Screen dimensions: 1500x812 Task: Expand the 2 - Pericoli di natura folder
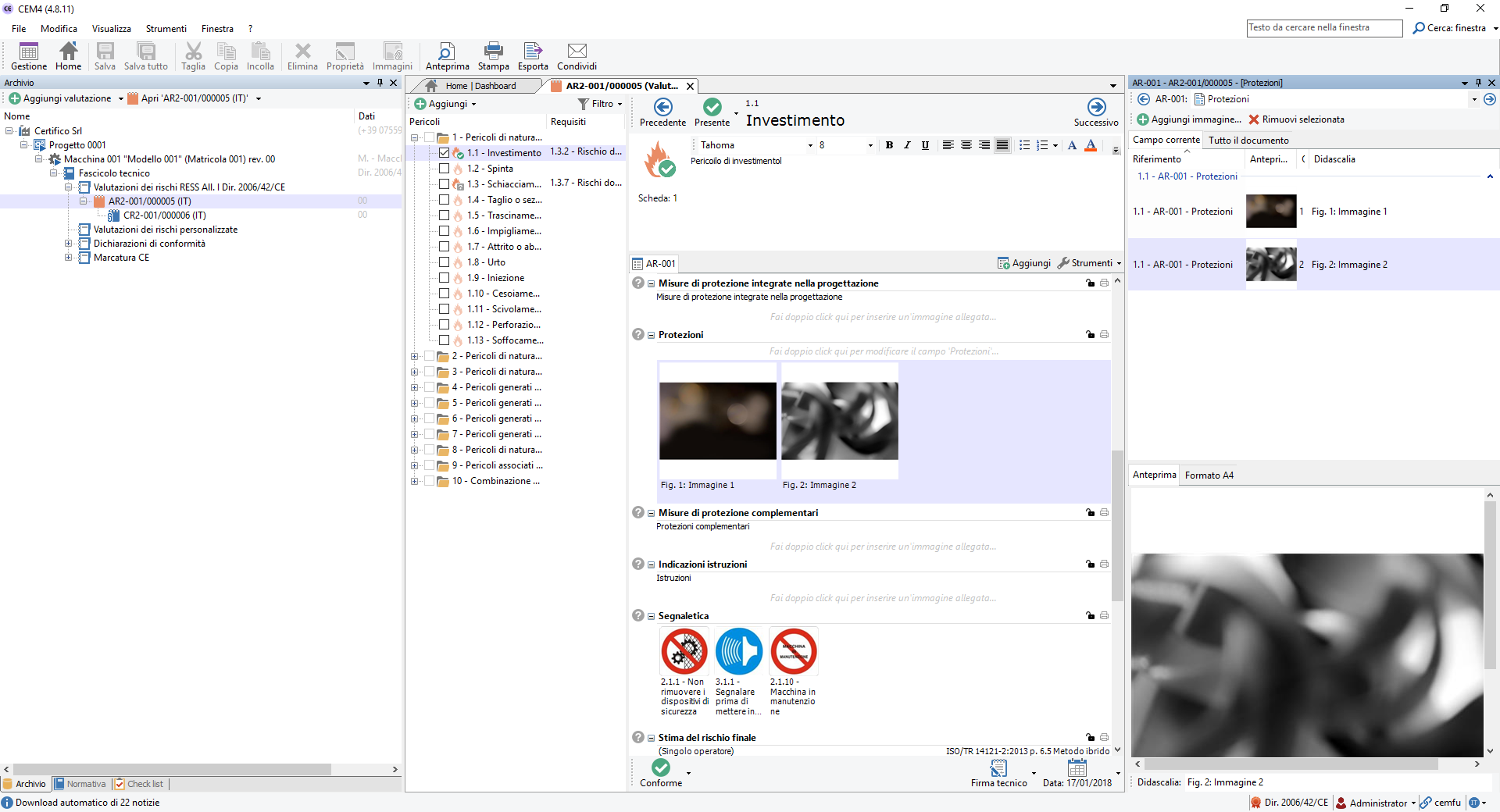click(x=414, y=356)
